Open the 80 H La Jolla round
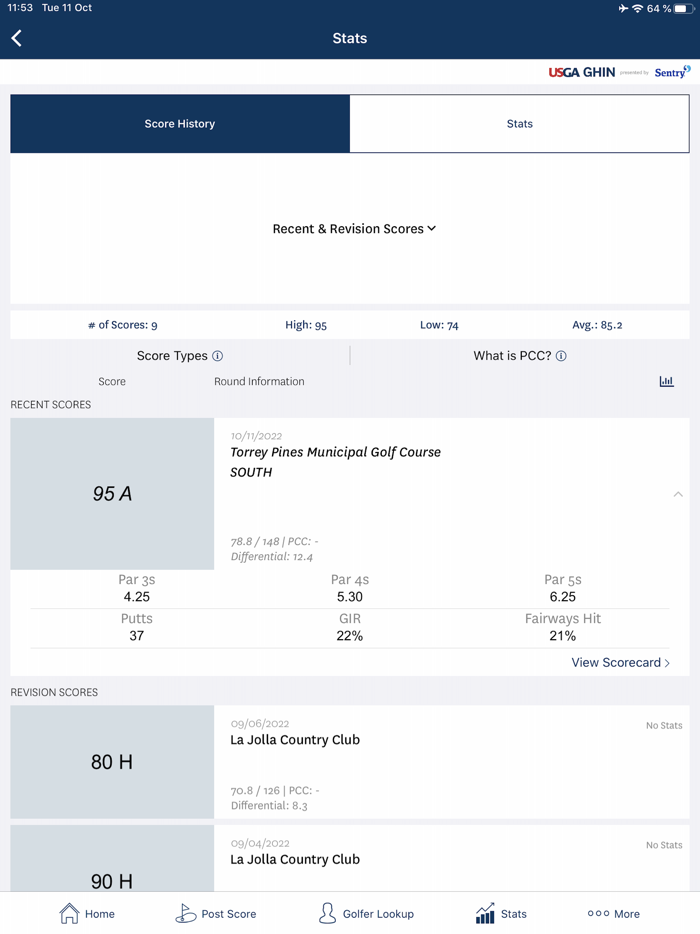Screen dimensions: 700x934 (450, 762)
